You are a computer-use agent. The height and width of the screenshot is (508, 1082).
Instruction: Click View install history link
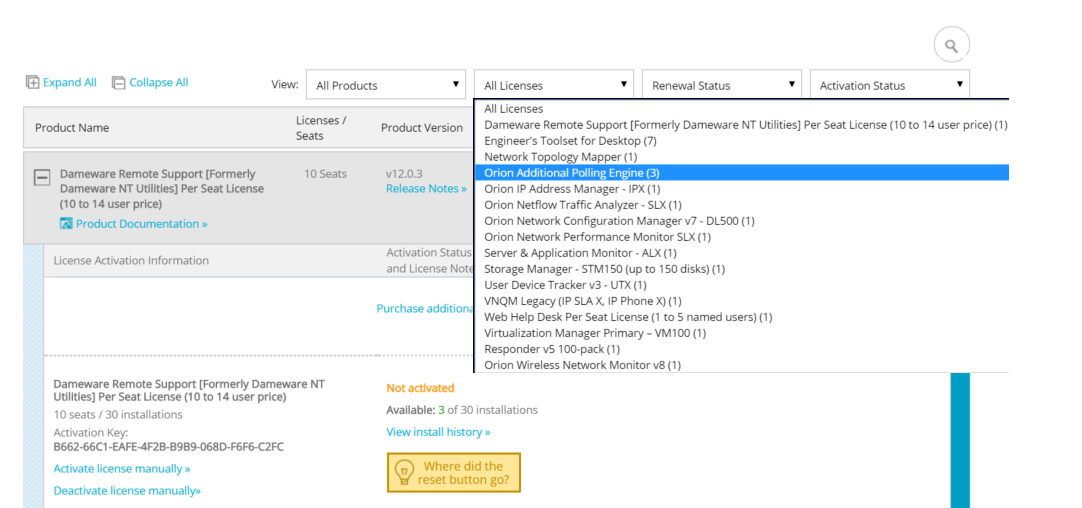coord(438,432)
